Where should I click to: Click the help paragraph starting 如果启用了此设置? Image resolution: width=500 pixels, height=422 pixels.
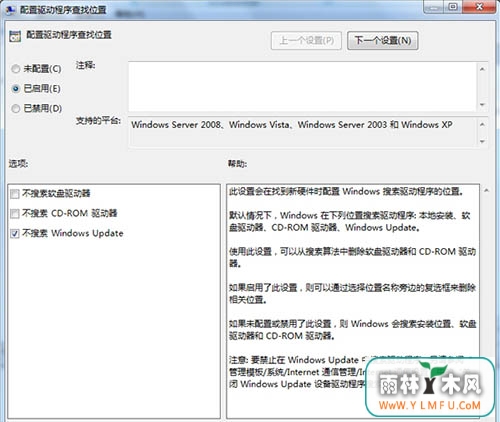tap(352, 294)
